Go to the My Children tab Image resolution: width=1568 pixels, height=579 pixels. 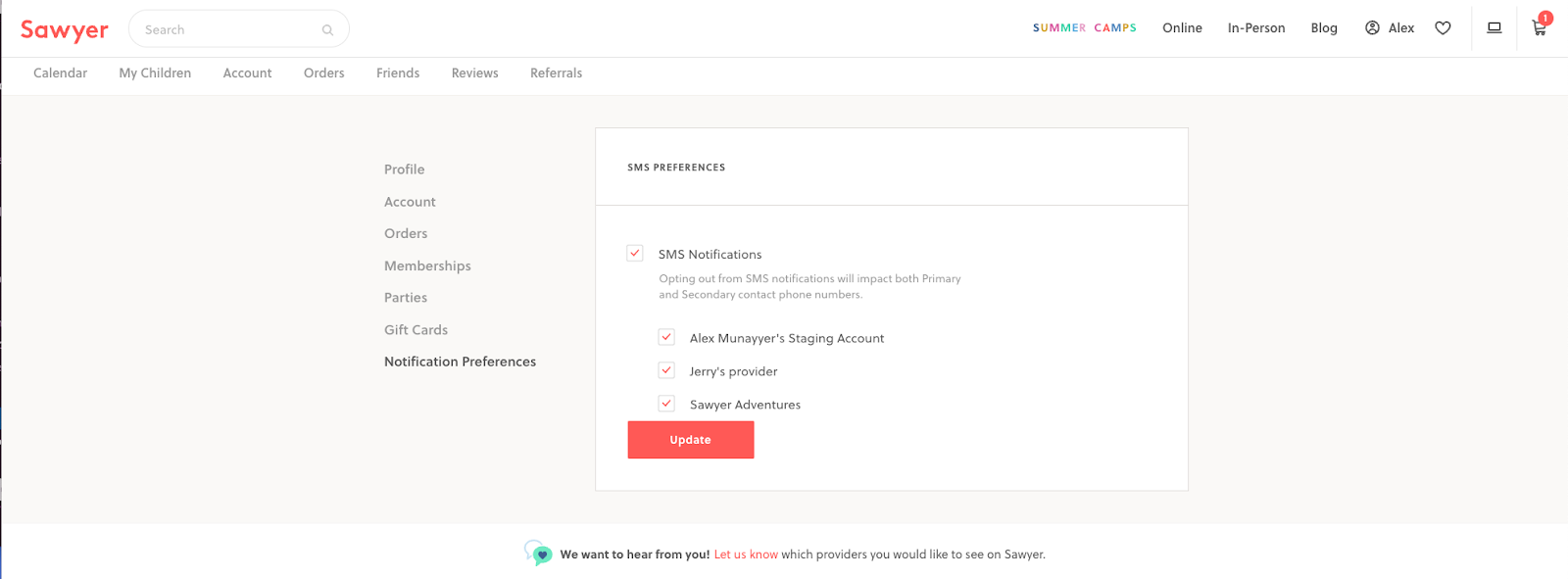pos(155,73)
